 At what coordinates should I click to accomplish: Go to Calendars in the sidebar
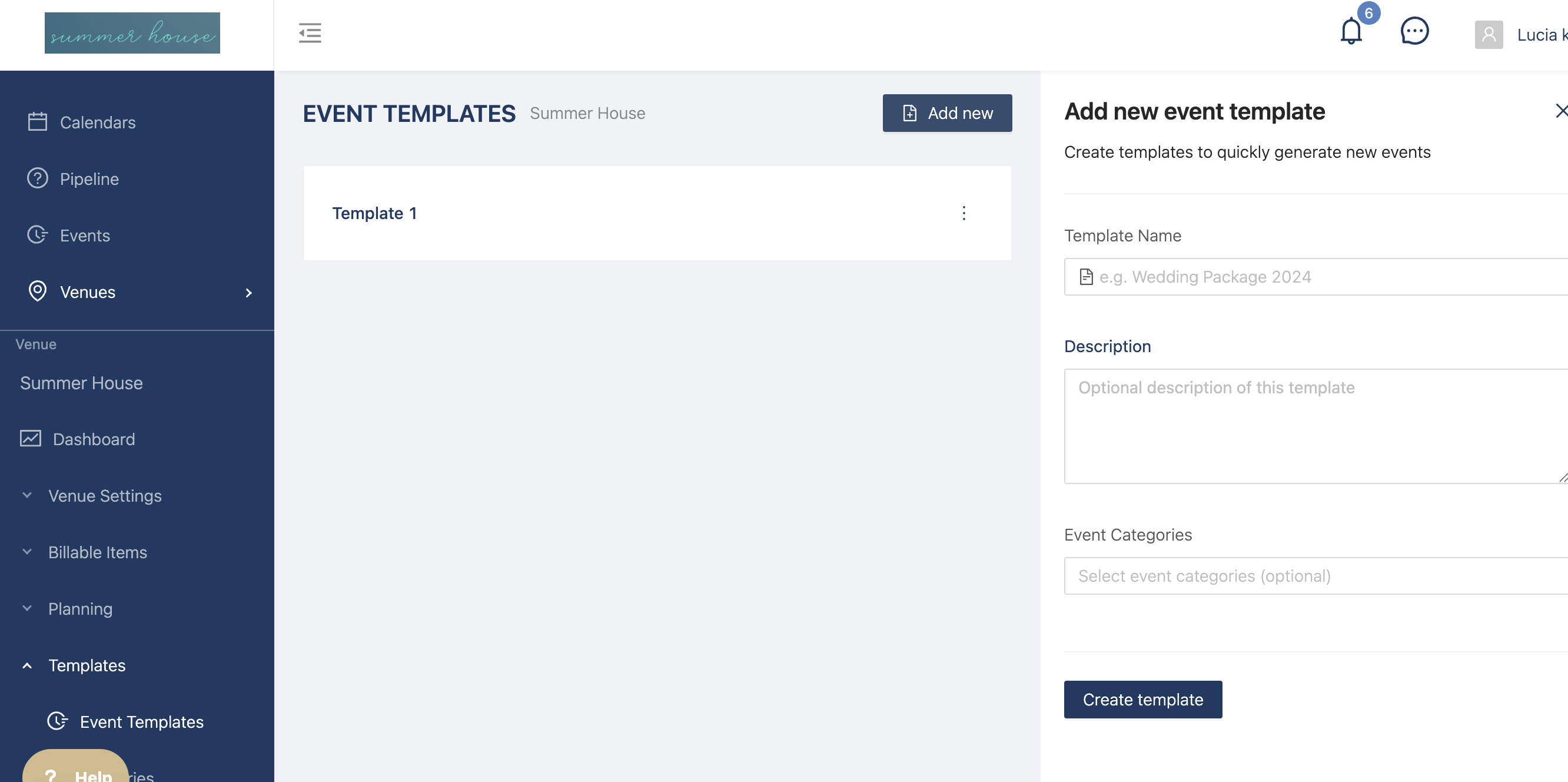(97, 122)
